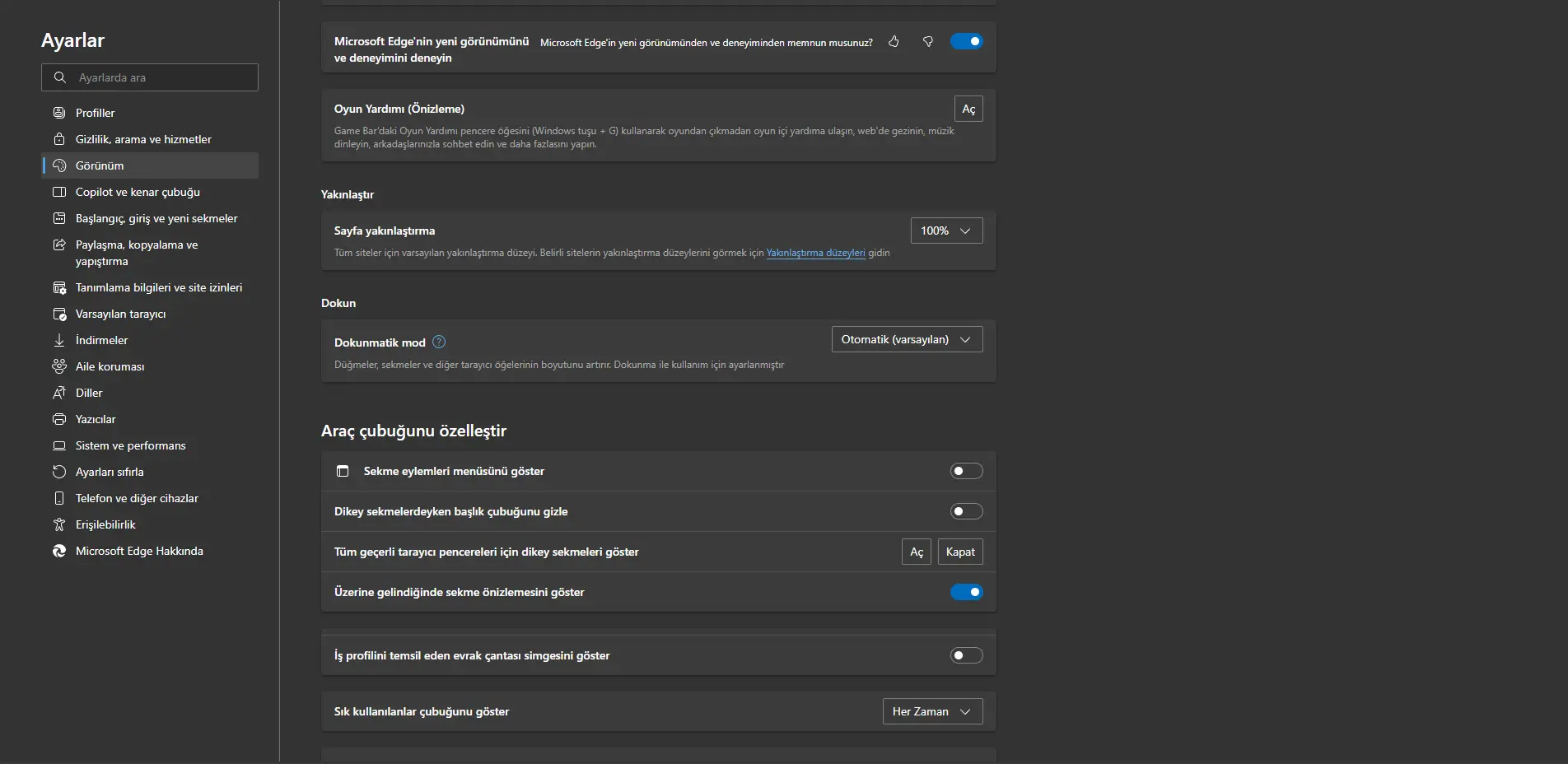1568x764 pixels.
Task: Select Ayarları sıfırla in sidebar
Action: coord(150,472)
